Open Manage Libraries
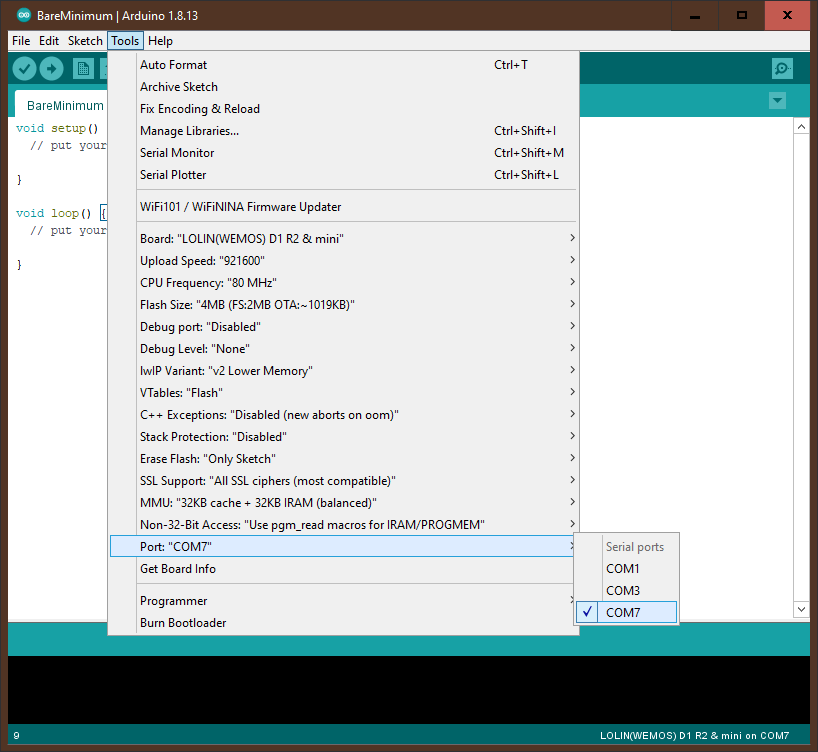The image size is (818, 752). coord(343,130)
